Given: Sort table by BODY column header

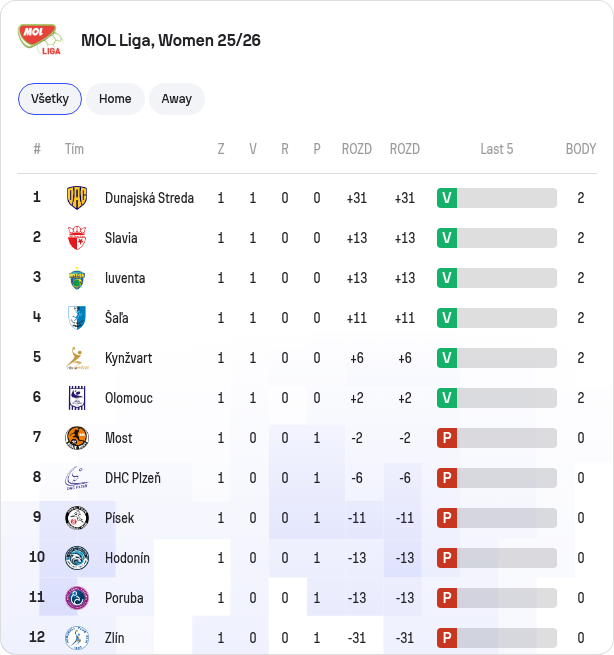Looking at the screenshot, I should 581,149.
